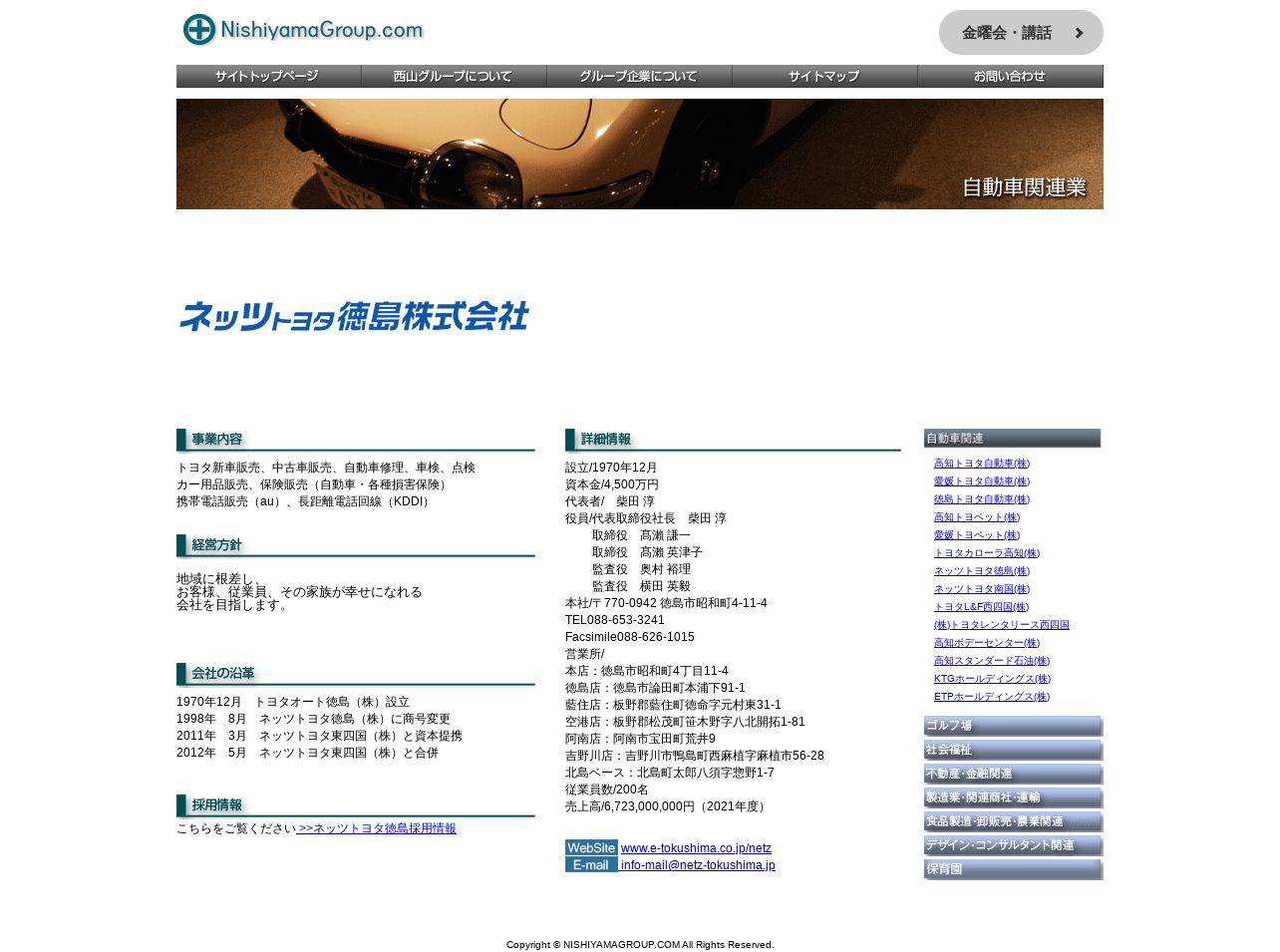Expand the 製造業·関連商社·運輸 sidebar category
The image size is (1280, 952).
click(1013, 797)
